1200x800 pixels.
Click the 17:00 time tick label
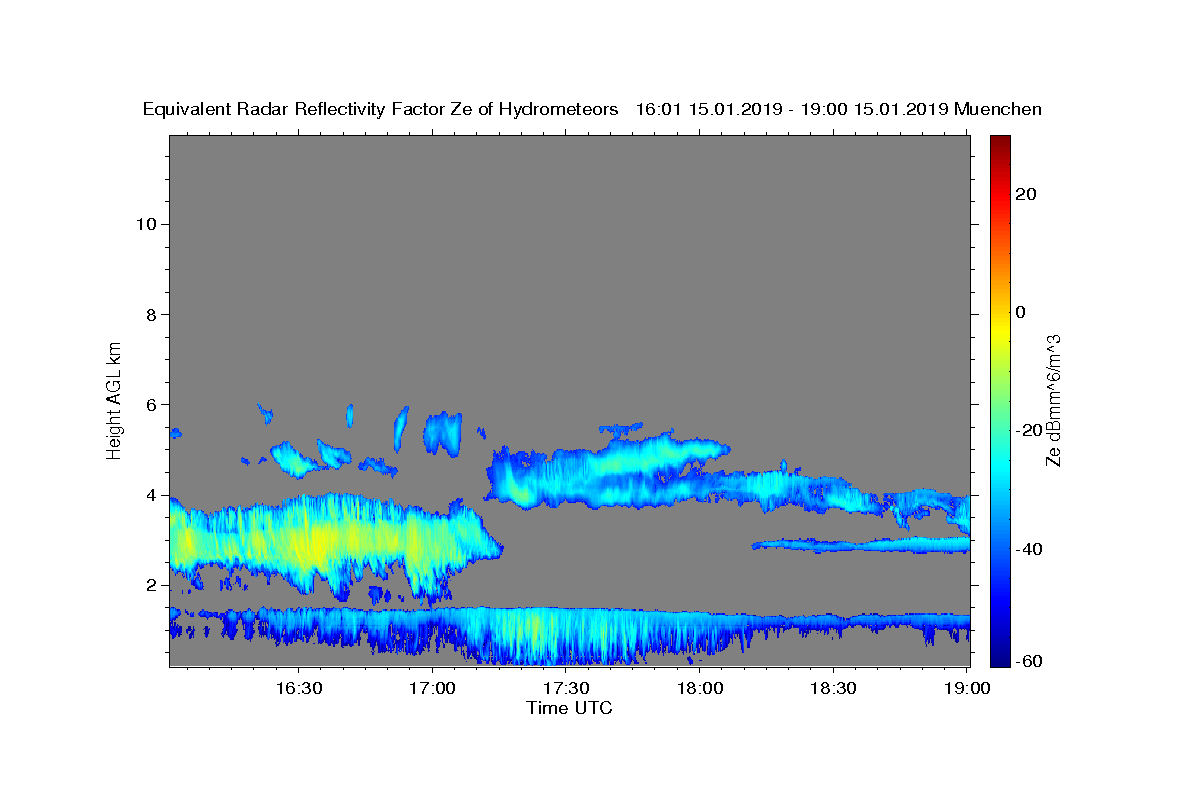pos(432,689)
